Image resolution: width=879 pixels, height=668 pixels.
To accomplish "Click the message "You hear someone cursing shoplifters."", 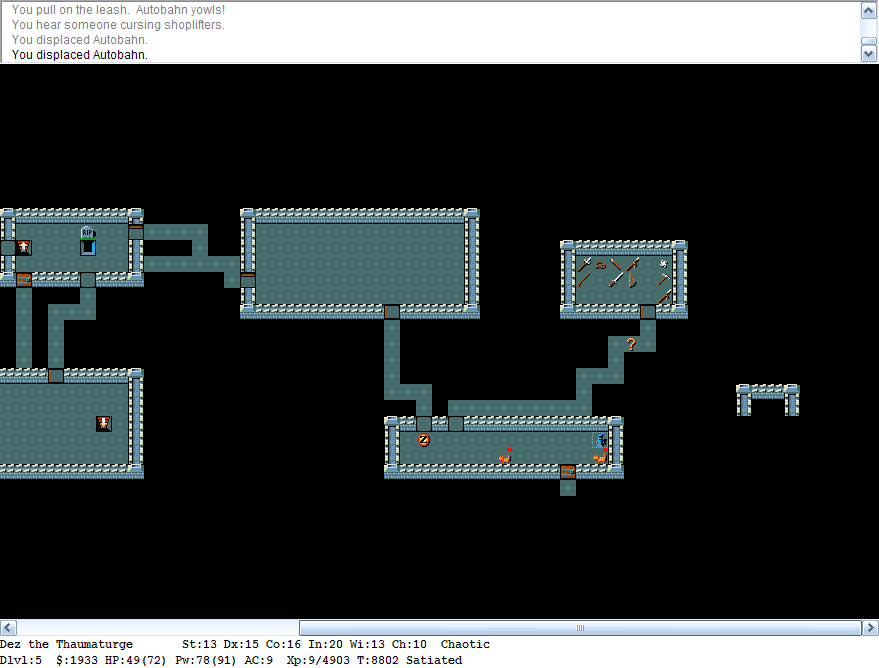I will click(x=118, y=25).
